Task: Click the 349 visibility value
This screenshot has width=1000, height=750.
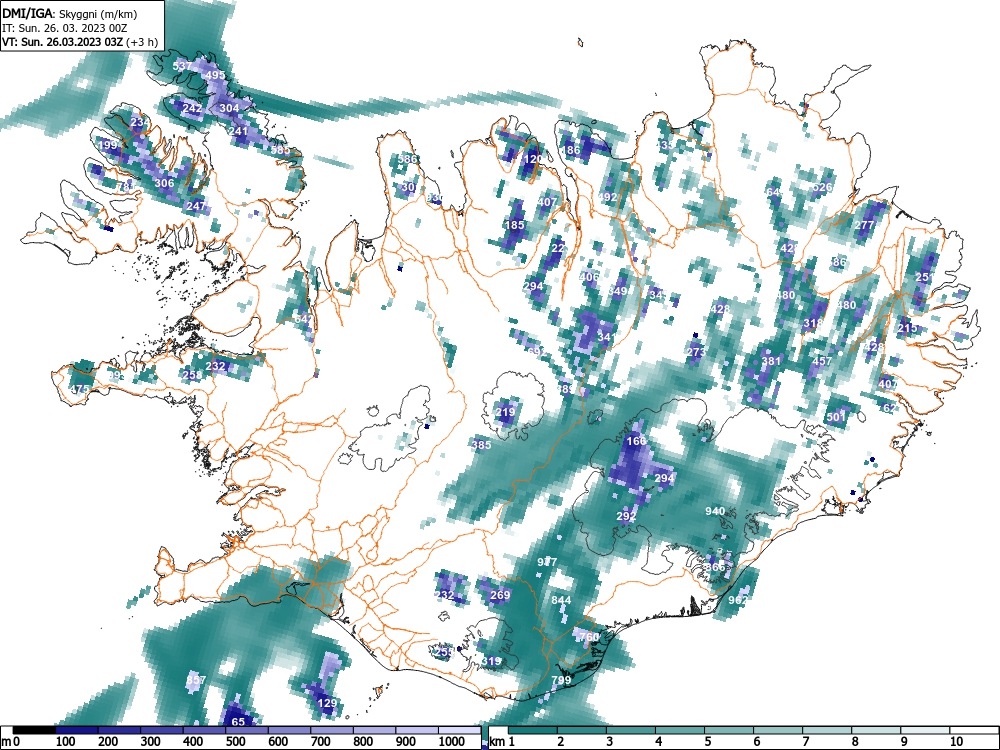Action: click(617, 291)
